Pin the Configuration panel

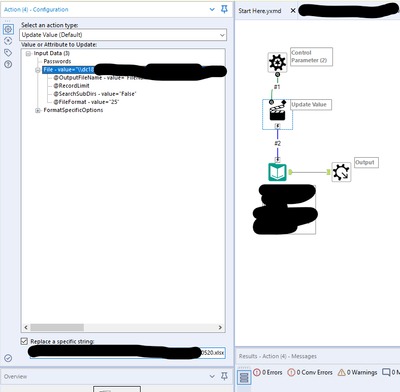click(224, 9)
